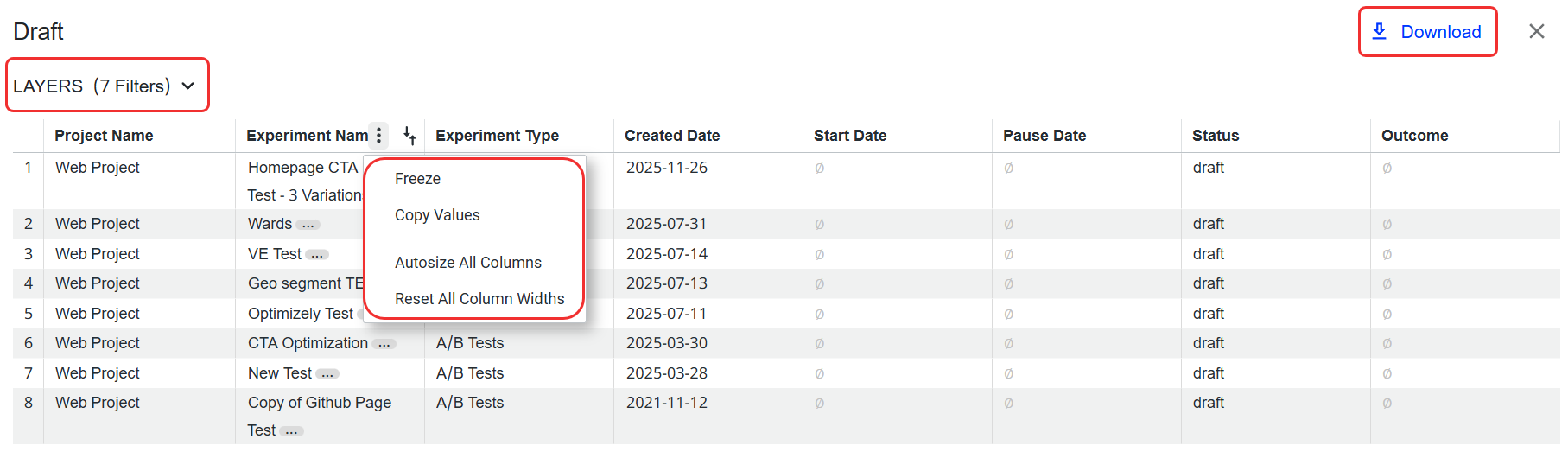1568x452 pixels.
Task: Expand the ellipsis badge next to Wards
Action: (308, 225)
